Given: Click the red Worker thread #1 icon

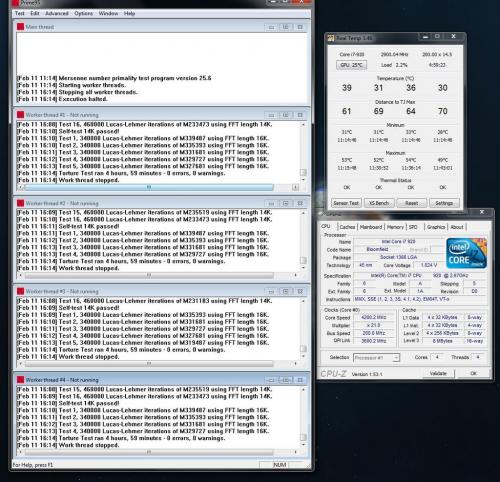Looking at the screenshot, I should coord(20,115).
